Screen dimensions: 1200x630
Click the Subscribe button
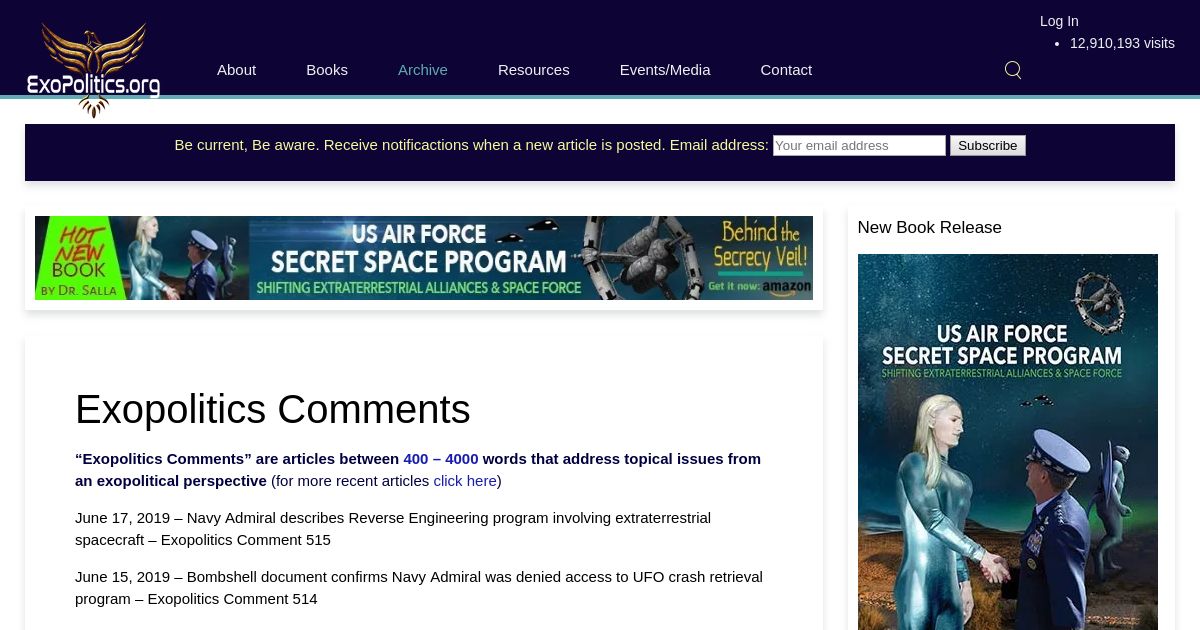[x=988, y=146]
